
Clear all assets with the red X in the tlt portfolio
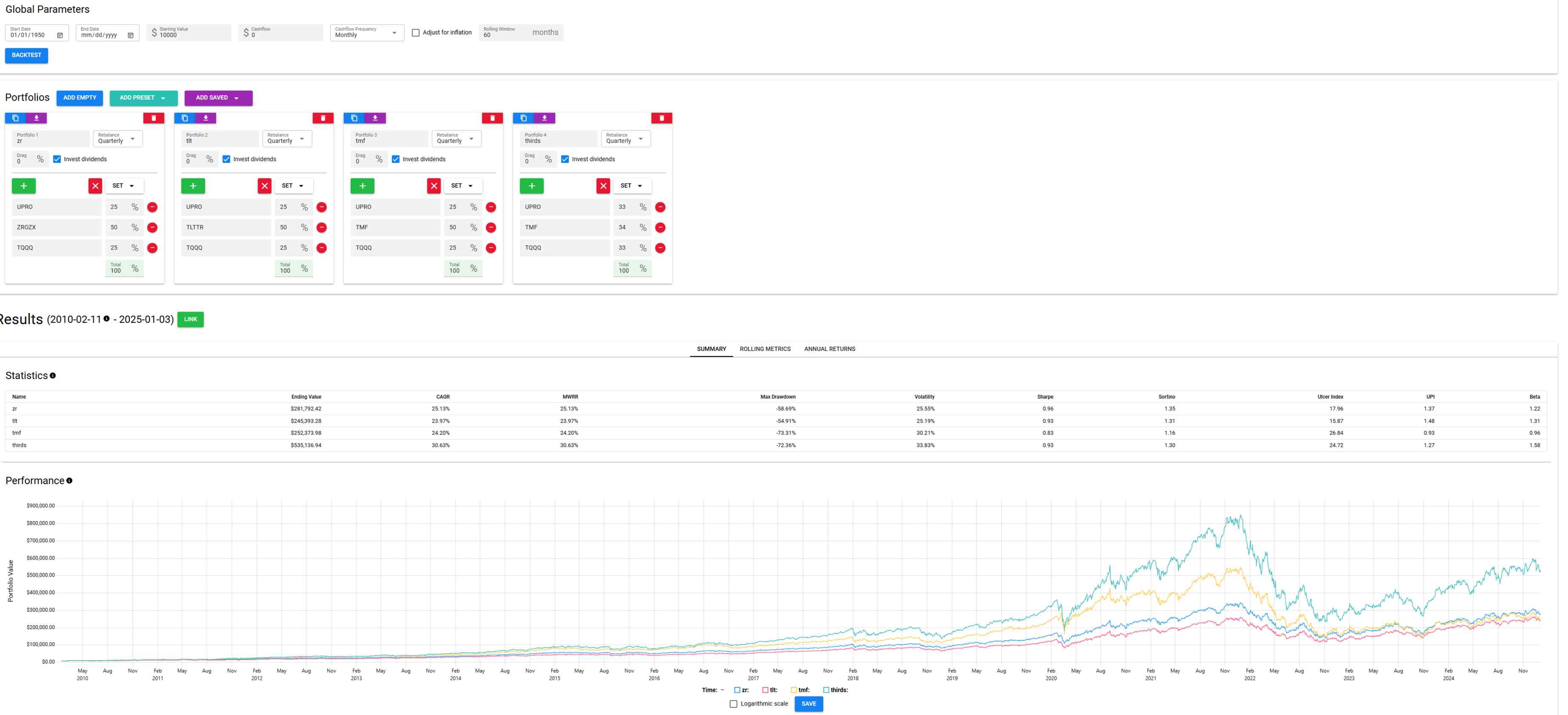tap(264, 185)
